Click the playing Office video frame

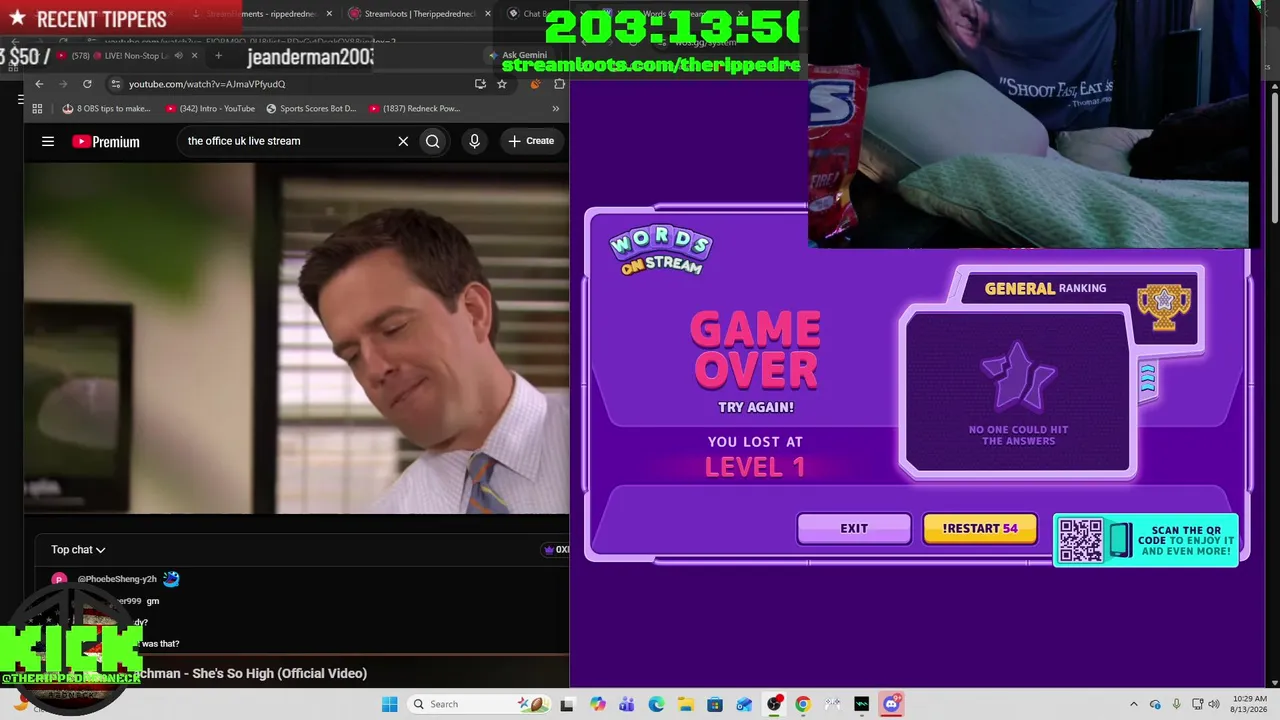tap(297, 338)
